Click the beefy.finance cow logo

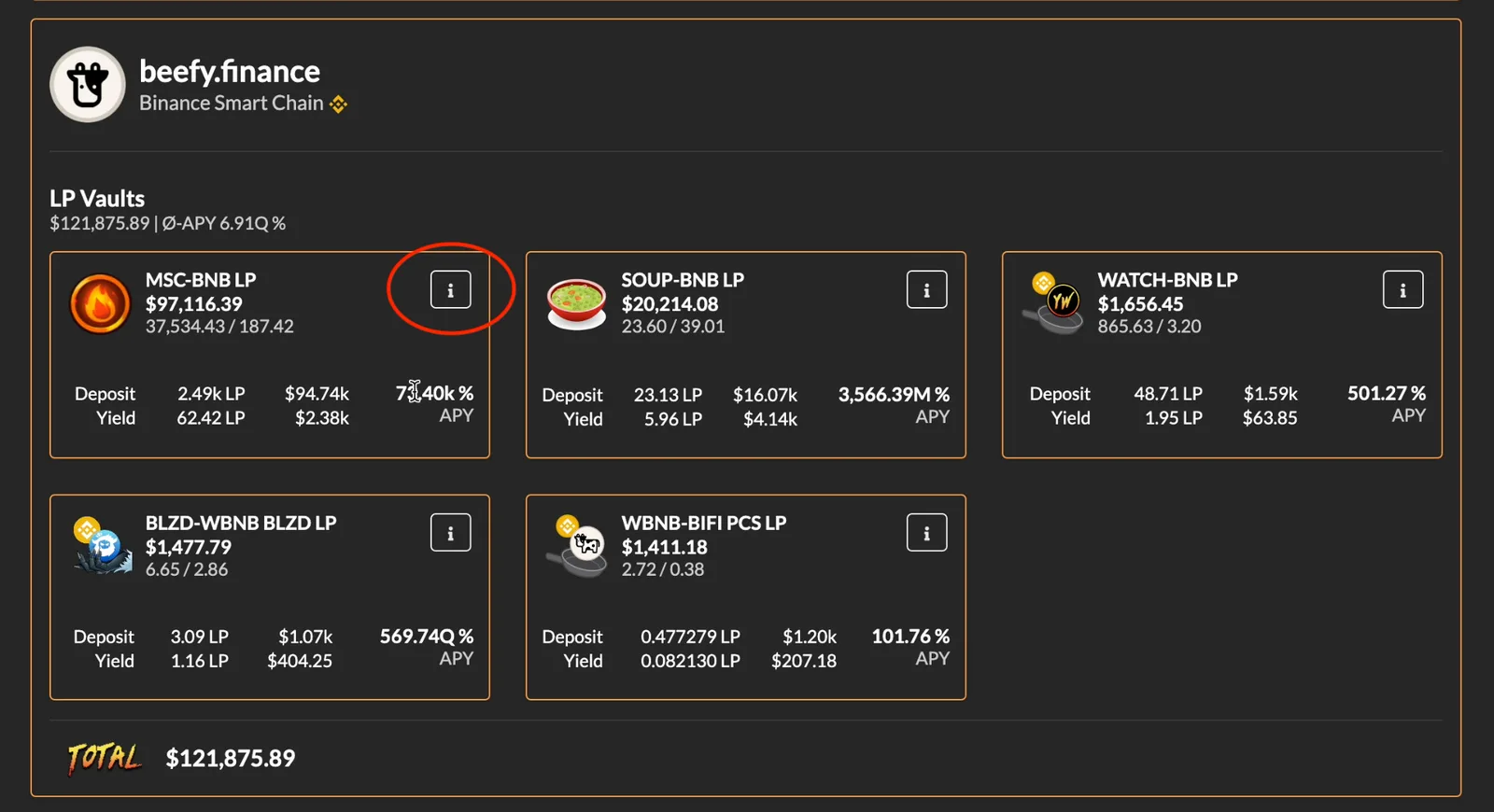click(x=88, y=85)
